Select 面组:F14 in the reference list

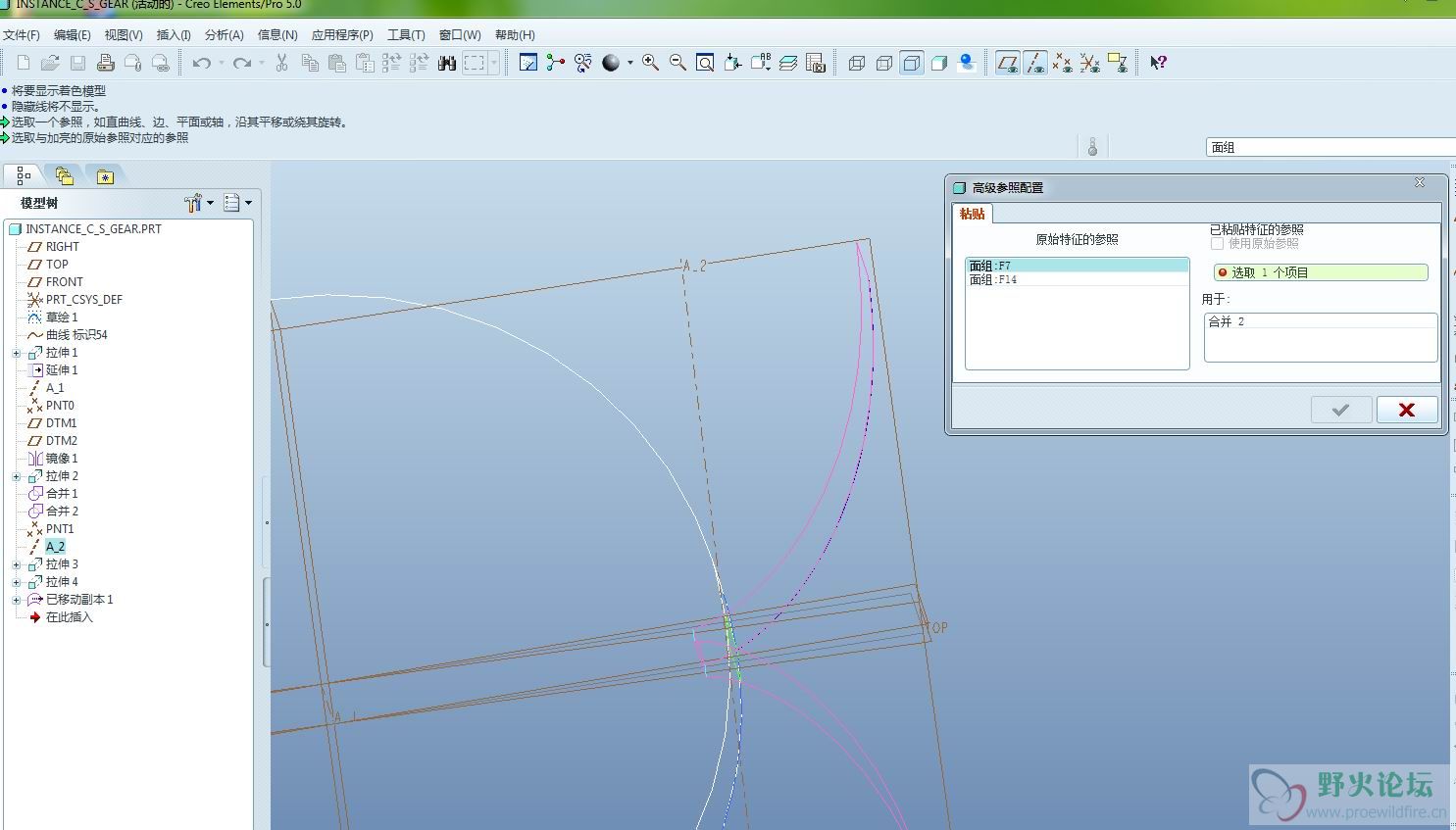coord(1077,279)
